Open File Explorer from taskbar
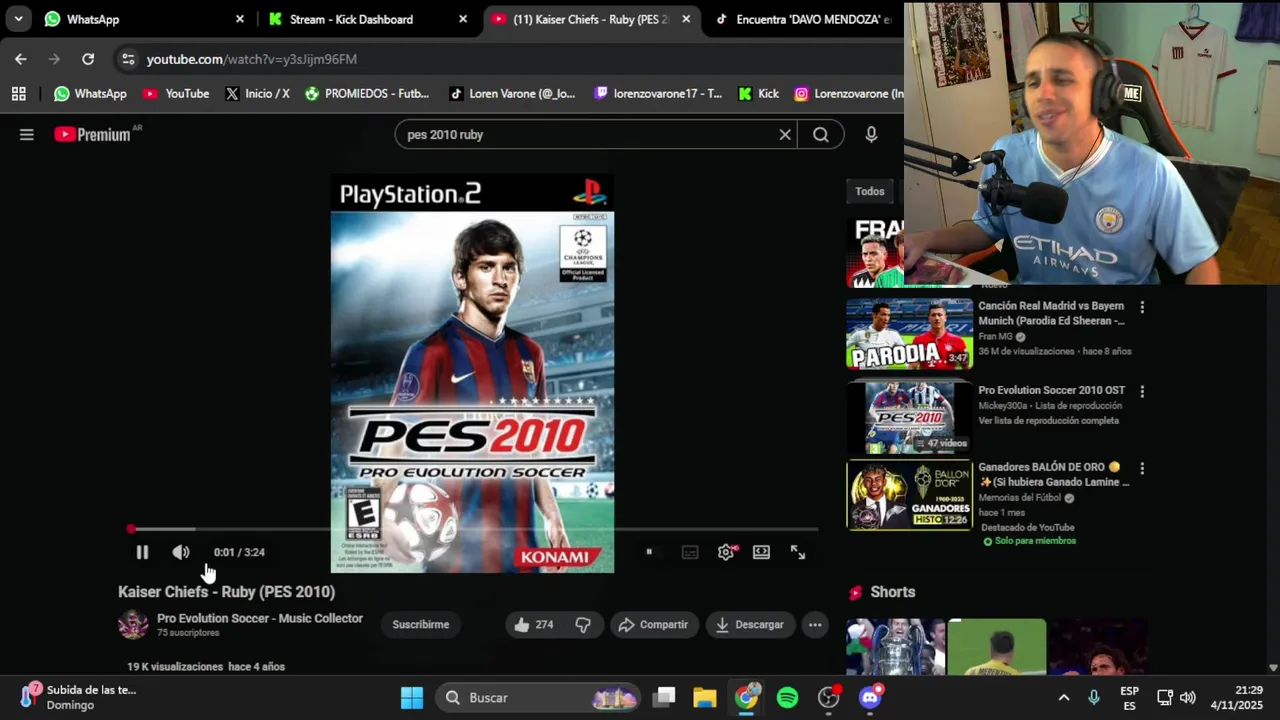The width and height of the screenshot is (1280, 720). click(x=705, y=698)
